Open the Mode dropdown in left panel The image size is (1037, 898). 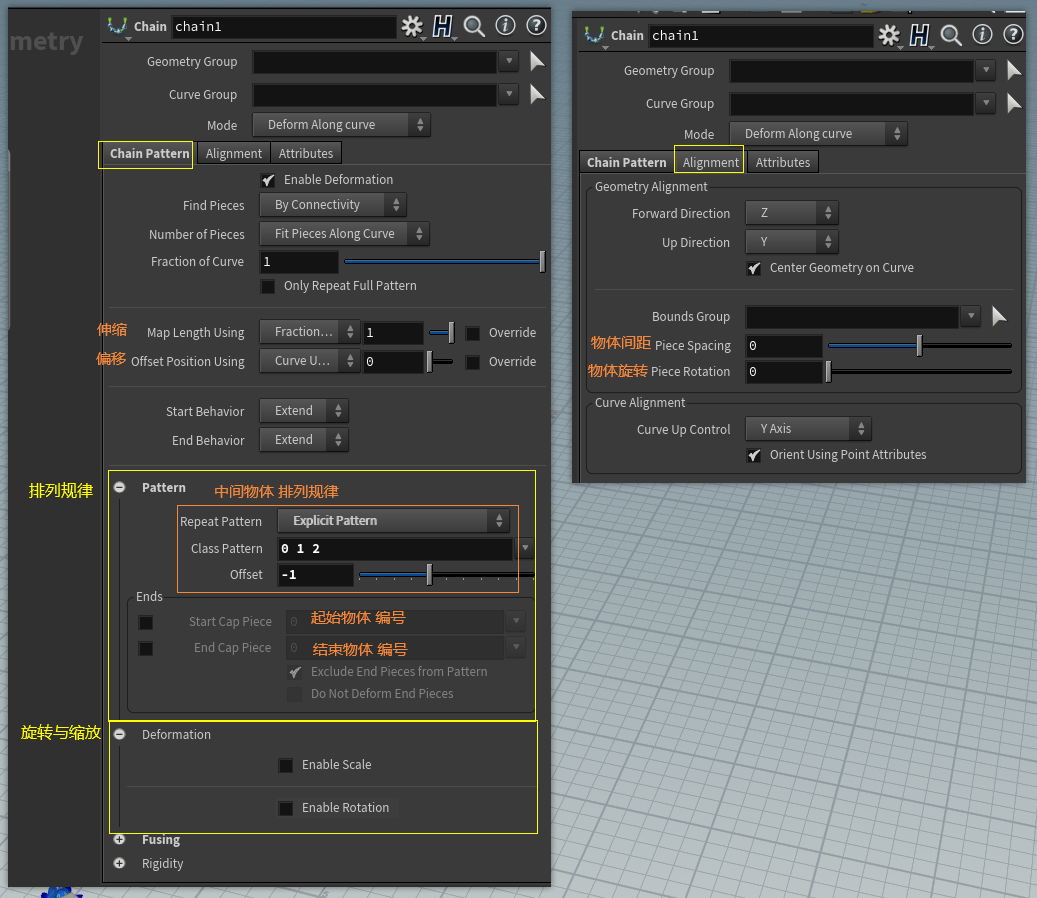pyautogui.click(x=341, y=124)
